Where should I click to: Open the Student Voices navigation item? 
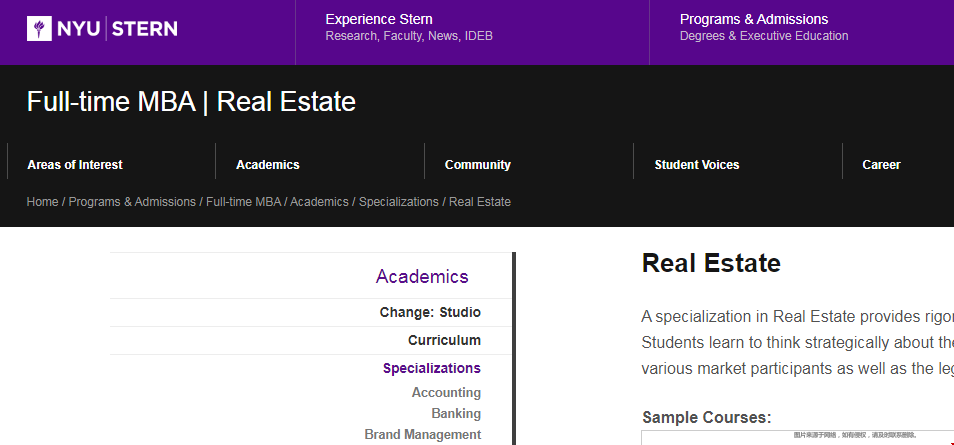point(697,165)
